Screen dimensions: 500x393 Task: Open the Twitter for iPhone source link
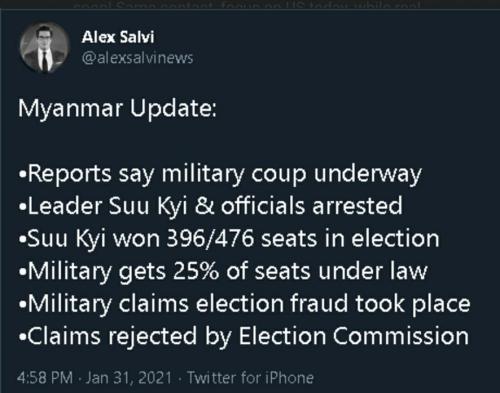point(250,378)
